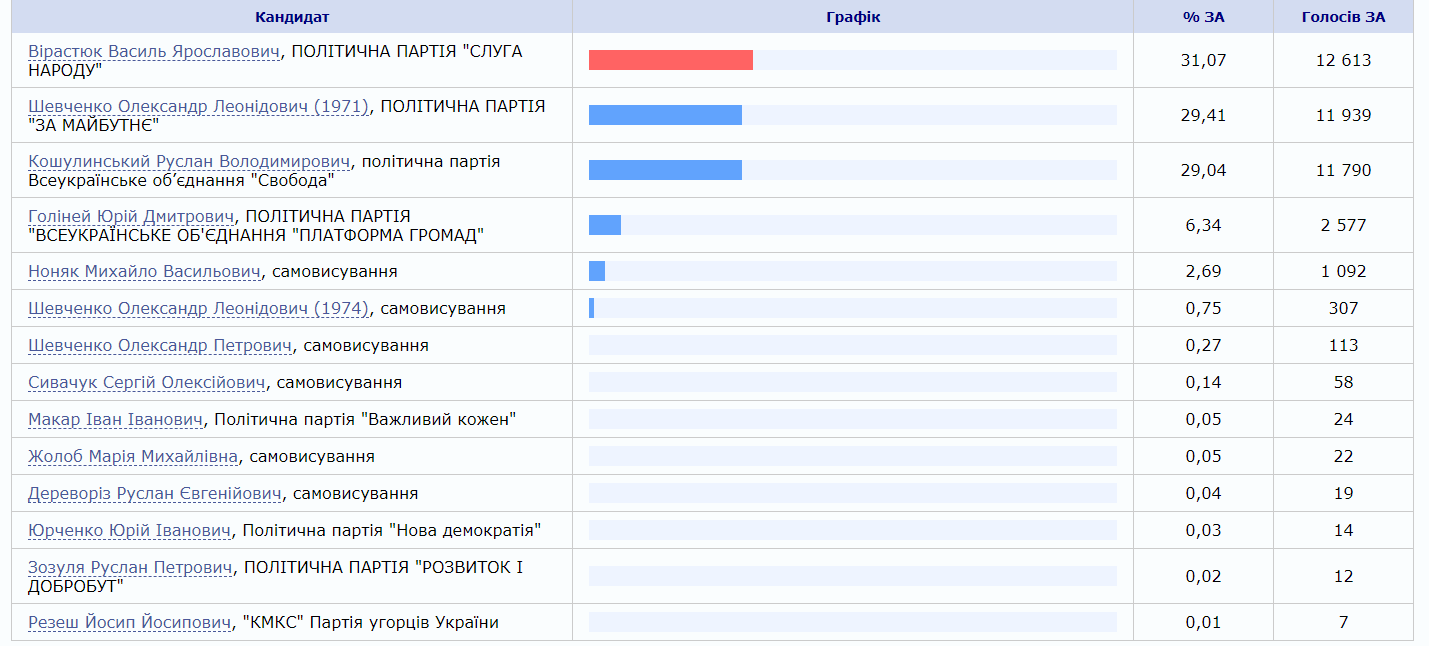1429x646 pixels.
Task: Open Шевченко Олександр Петрович link
Action: [160, 345]
